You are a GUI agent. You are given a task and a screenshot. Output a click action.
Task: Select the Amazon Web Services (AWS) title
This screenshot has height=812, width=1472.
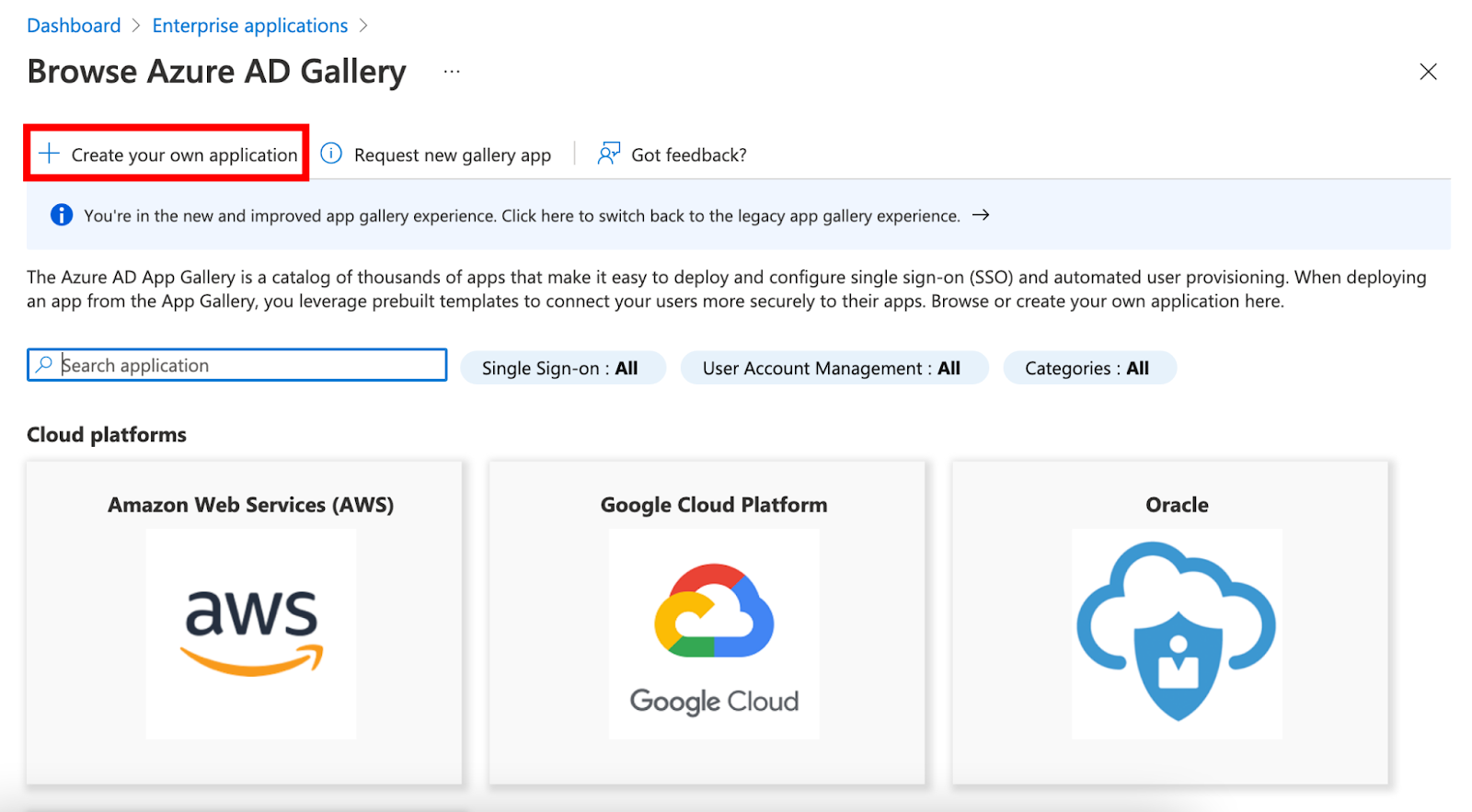250,505
